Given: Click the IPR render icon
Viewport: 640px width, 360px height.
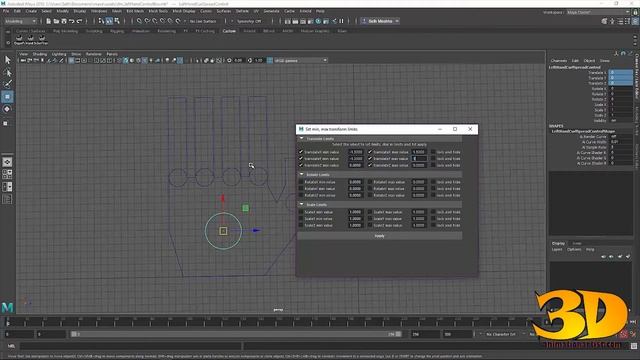Looking at the screenshot, I should (303, 21).
